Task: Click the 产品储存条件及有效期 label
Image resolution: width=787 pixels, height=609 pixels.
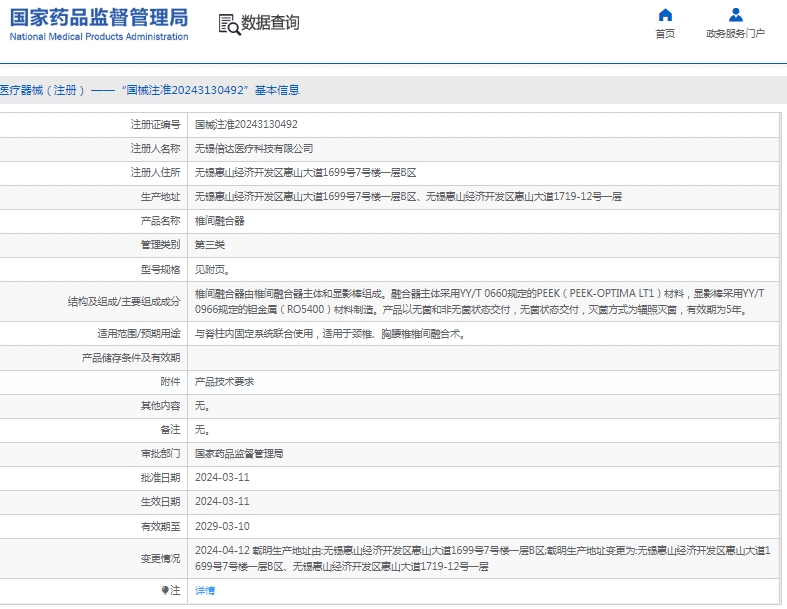Action: coord(130,358)
